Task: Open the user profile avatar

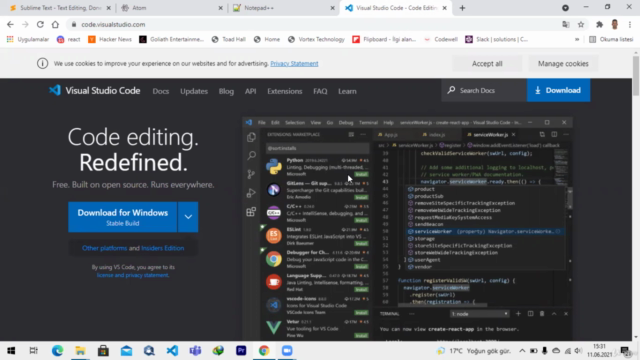Action: (x=615, y=24)
